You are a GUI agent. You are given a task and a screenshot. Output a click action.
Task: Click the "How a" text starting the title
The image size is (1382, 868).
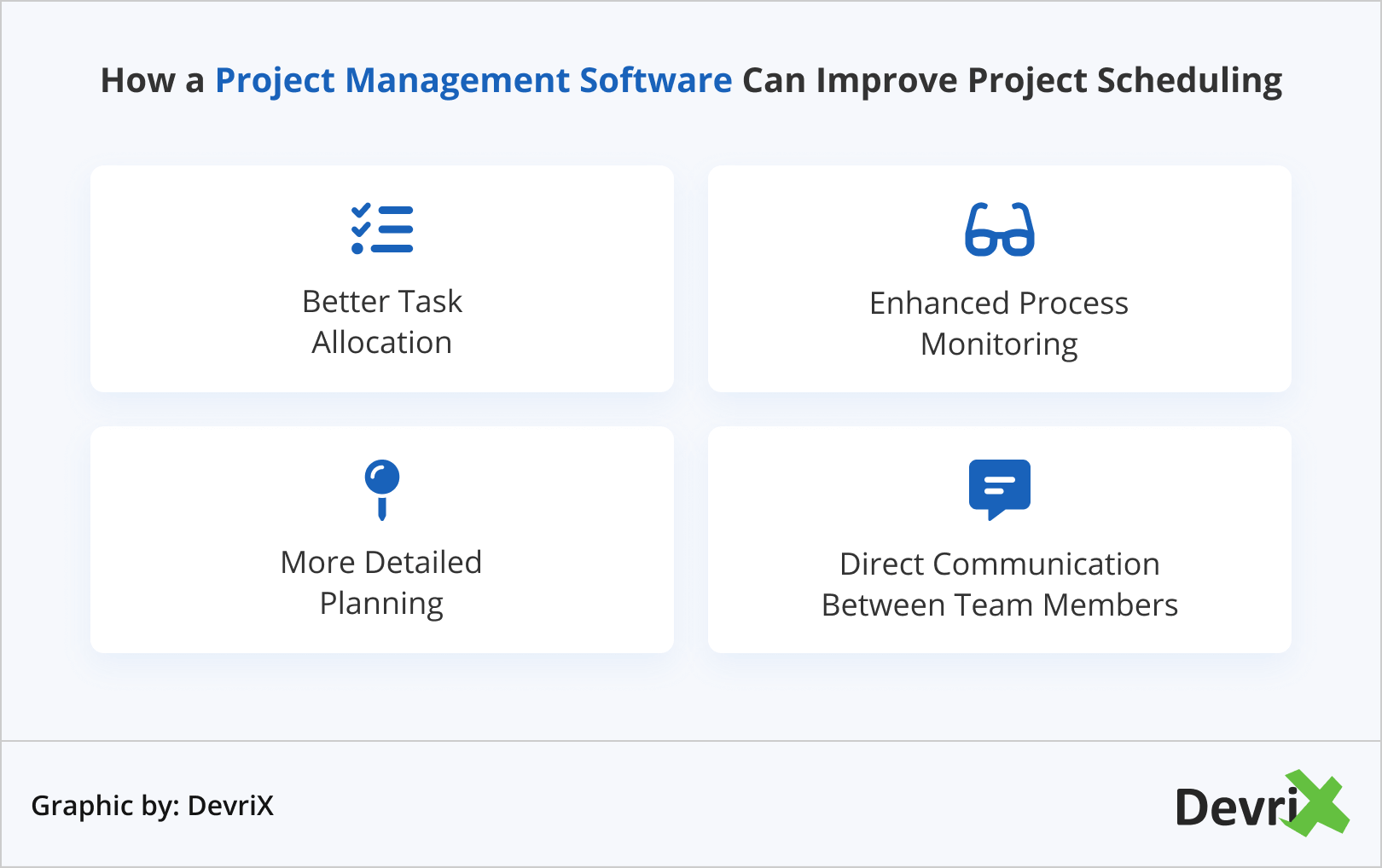[153, 80]
